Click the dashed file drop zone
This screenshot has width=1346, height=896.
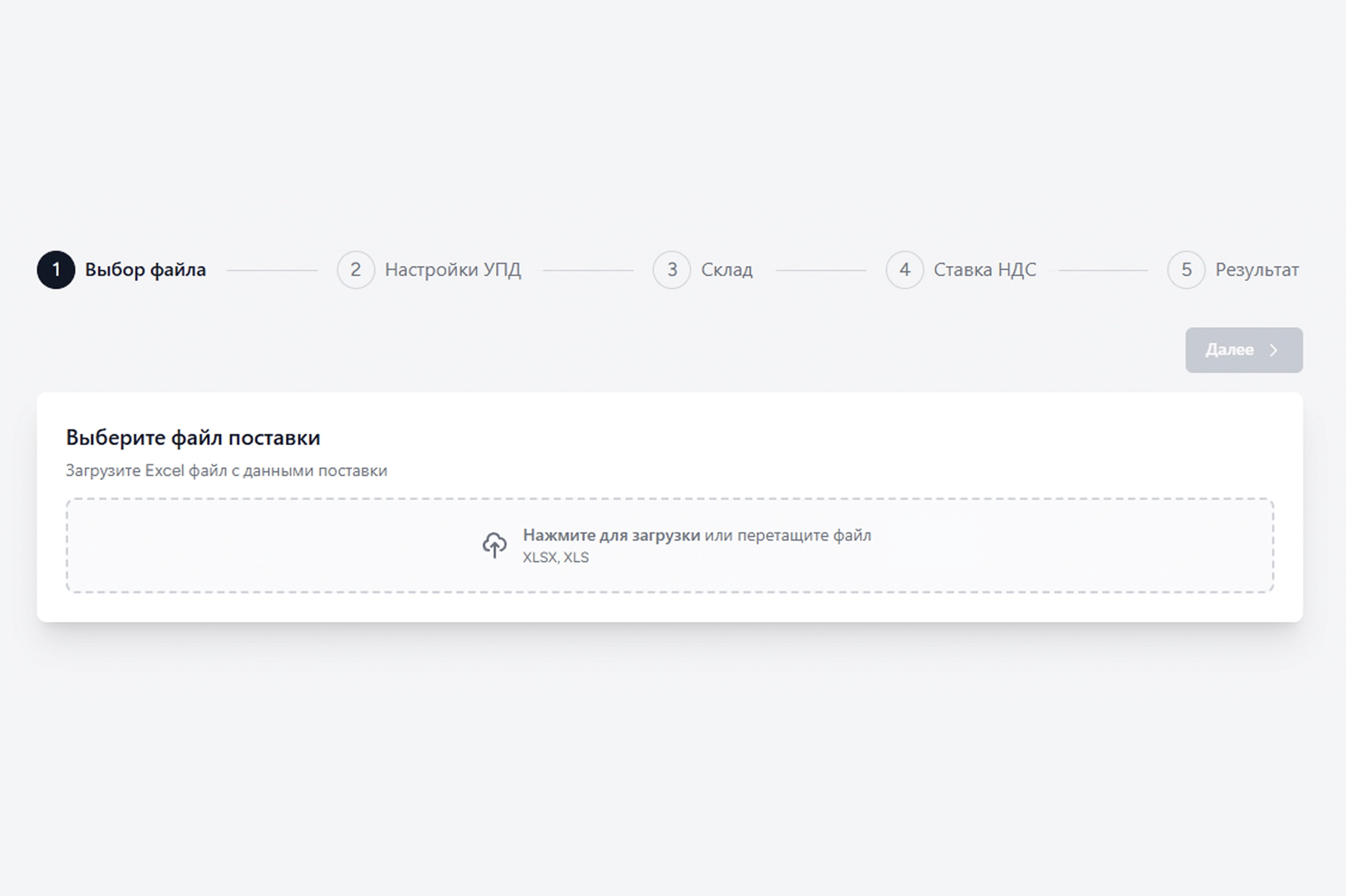coord(670,545)
